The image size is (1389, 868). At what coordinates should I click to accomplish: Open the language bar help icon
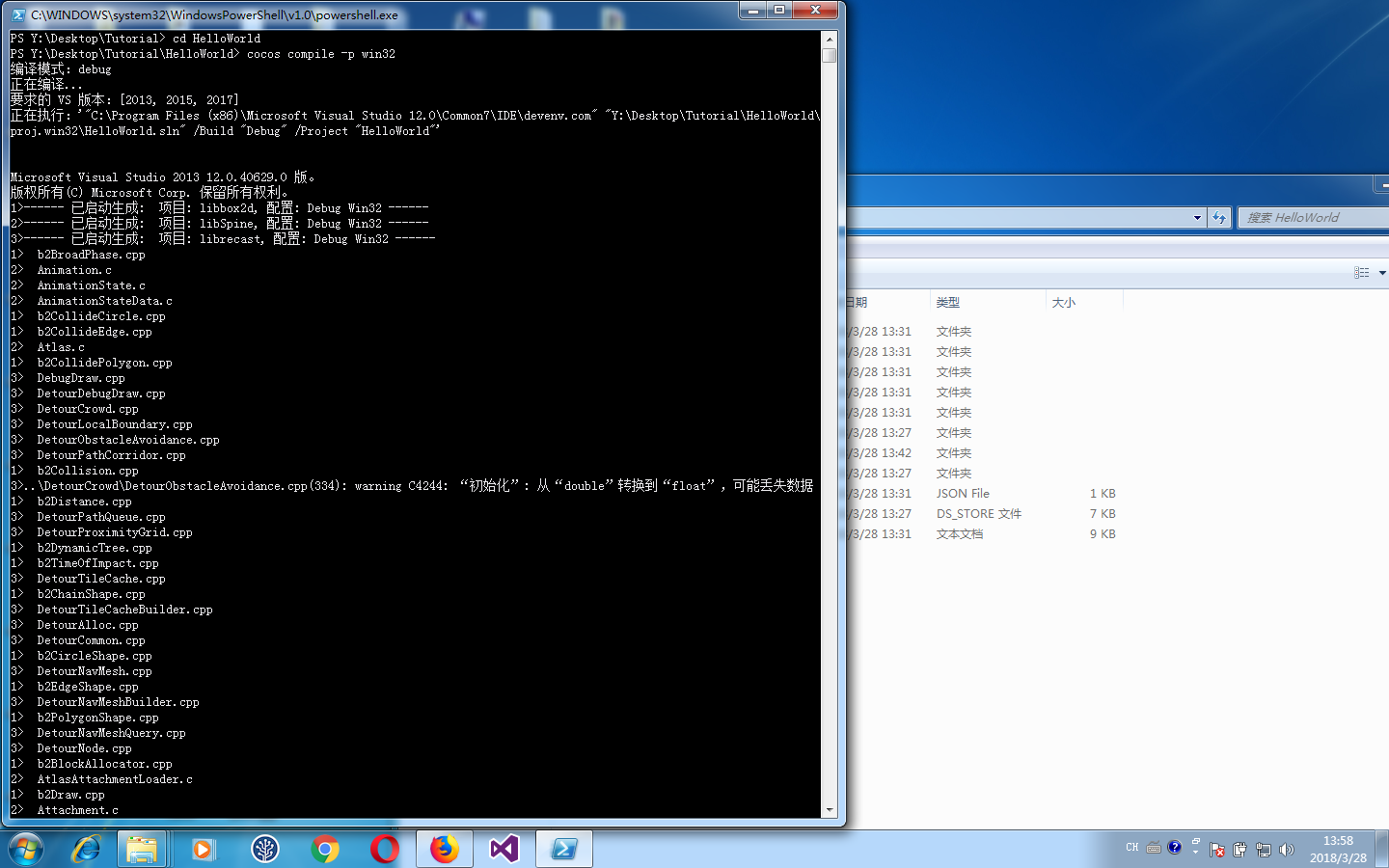click(x=1174, y=847)
